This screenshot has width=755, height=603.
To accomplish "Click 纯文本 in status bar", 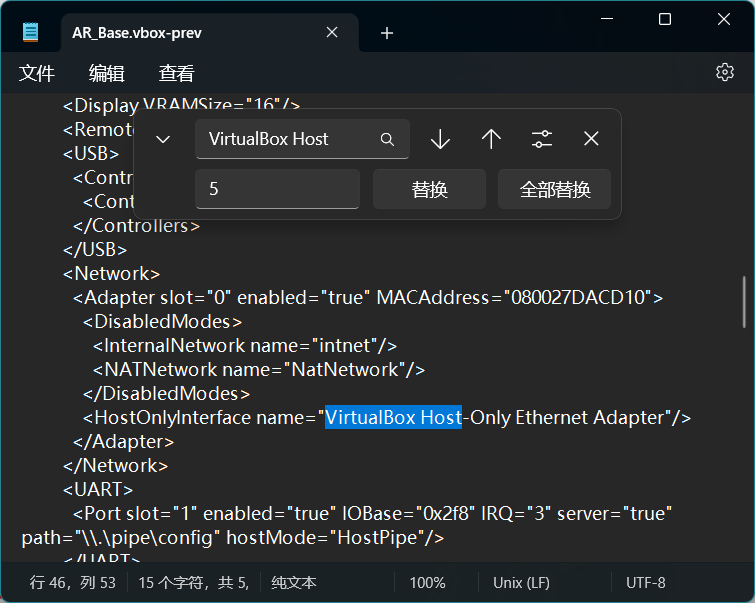I will (294, 583).
